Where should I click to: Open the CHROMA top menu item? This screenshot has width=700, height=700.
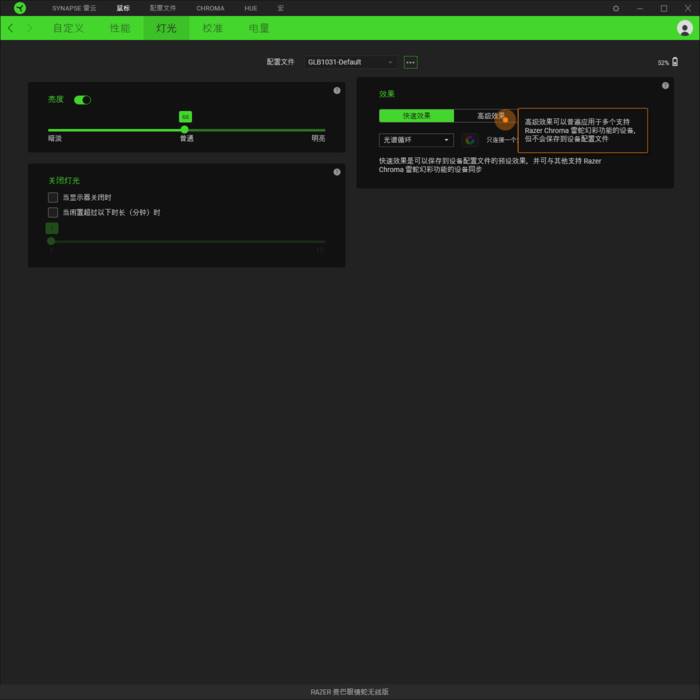[x=210, y=8]
